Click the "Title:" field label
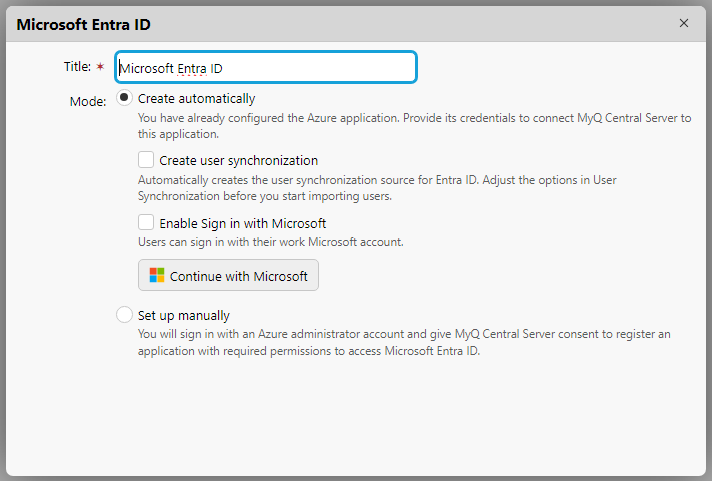 pos(77,67)
